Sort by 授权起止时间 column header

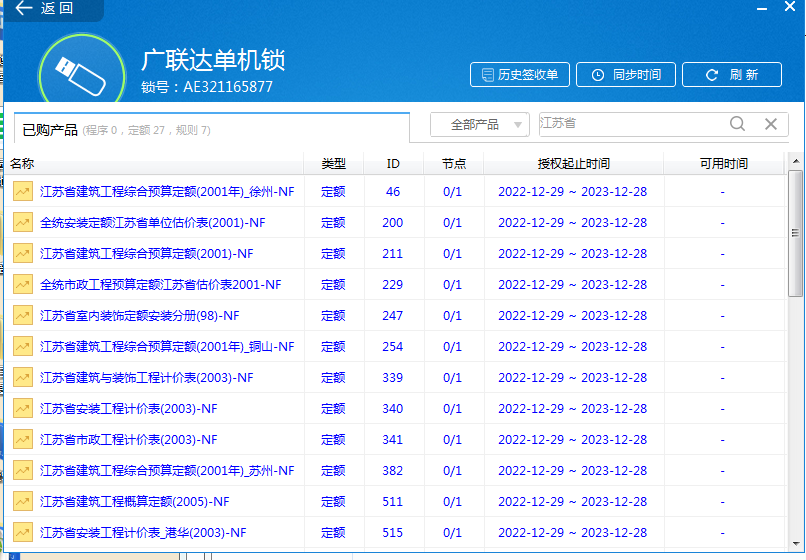pyautogui.click(x=574, y=164)
